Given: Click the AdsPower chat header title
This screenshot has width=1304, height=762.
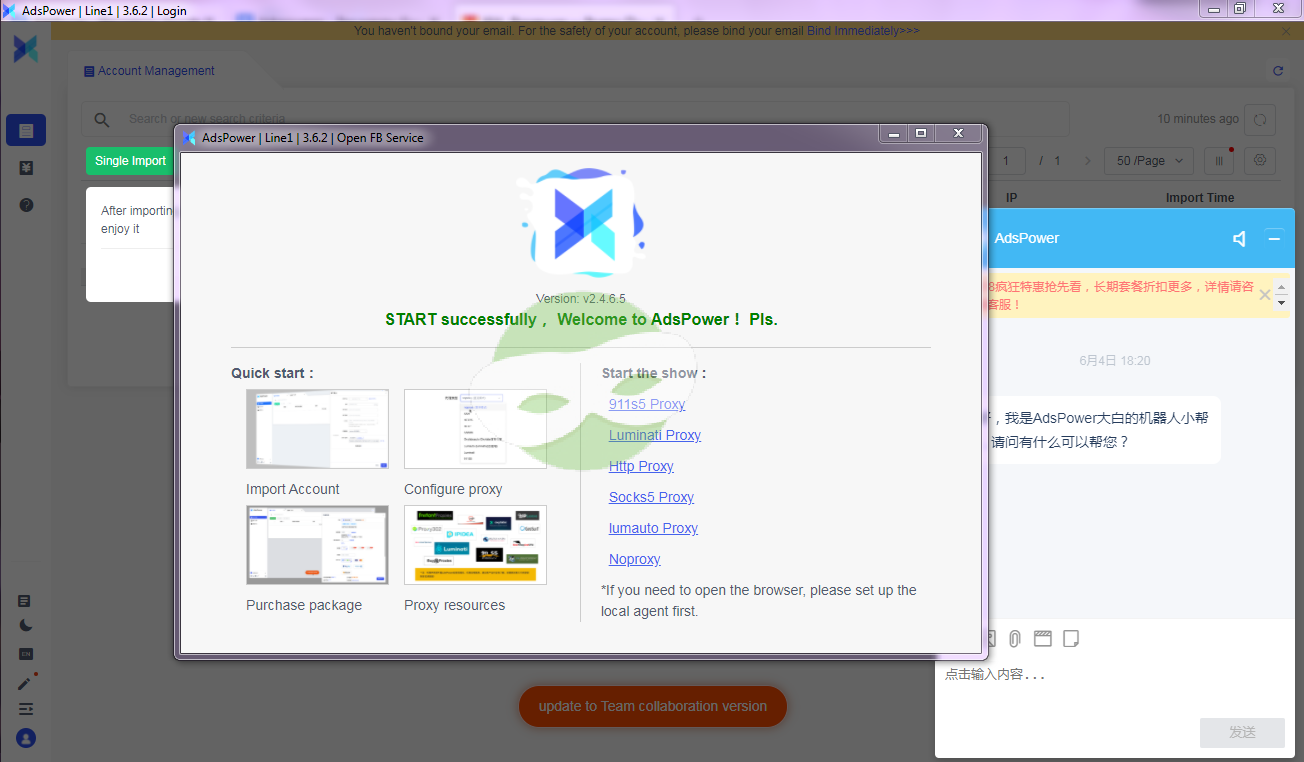Looking at the screenshot, I should coord(1027,238).
